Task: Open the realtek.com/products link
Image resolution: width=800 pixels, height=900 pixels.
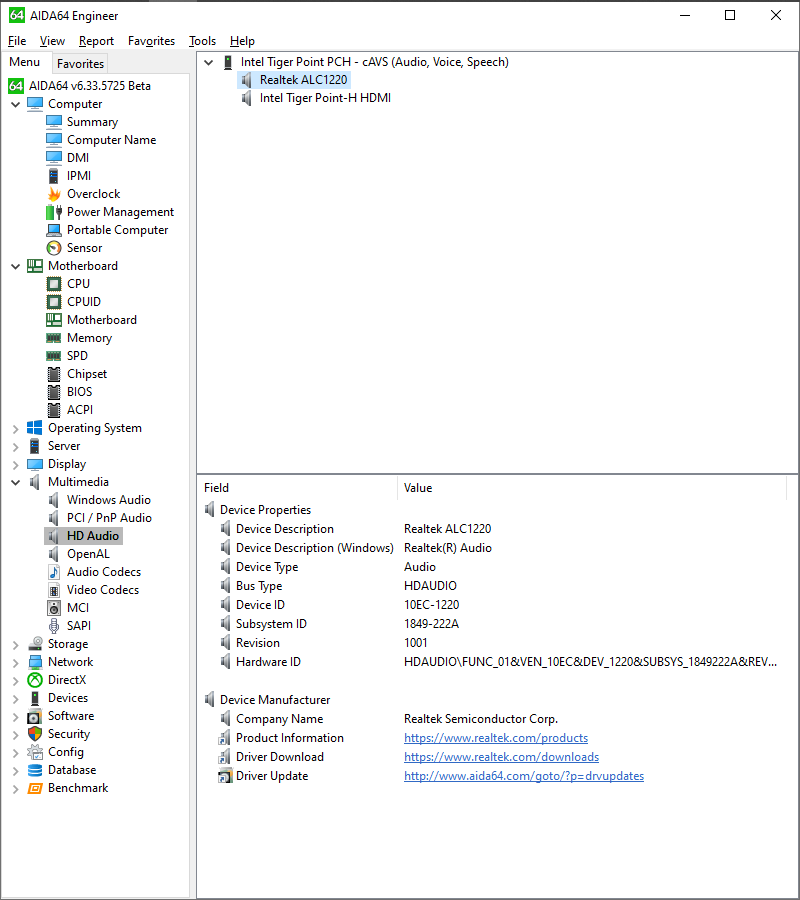Action: pyautogui.click(x=496, y=738)
